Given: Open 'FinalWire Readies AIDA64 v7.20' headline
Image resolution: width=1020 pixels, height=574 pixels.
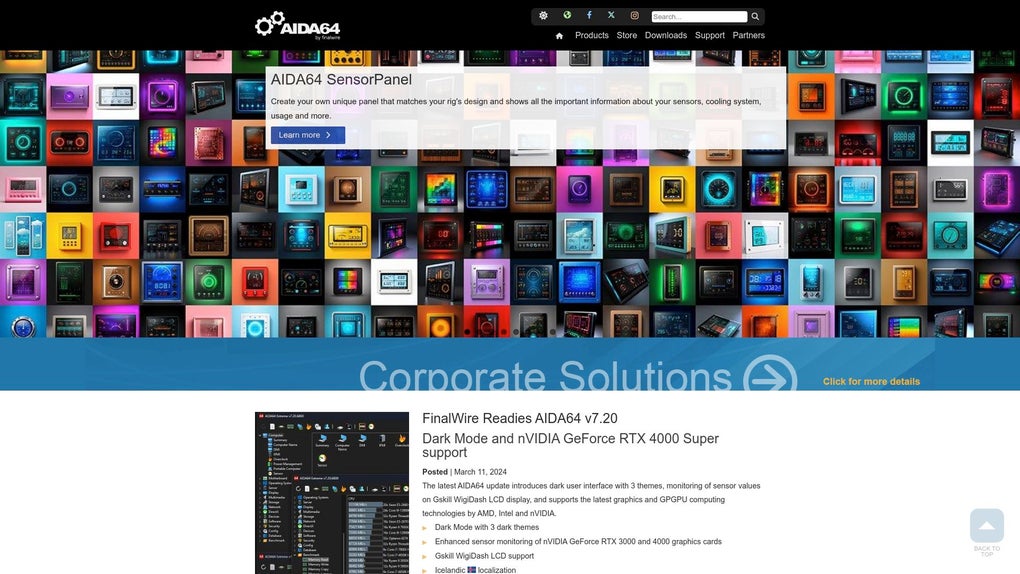Looking at the screenshot, I should click(520, 418).
